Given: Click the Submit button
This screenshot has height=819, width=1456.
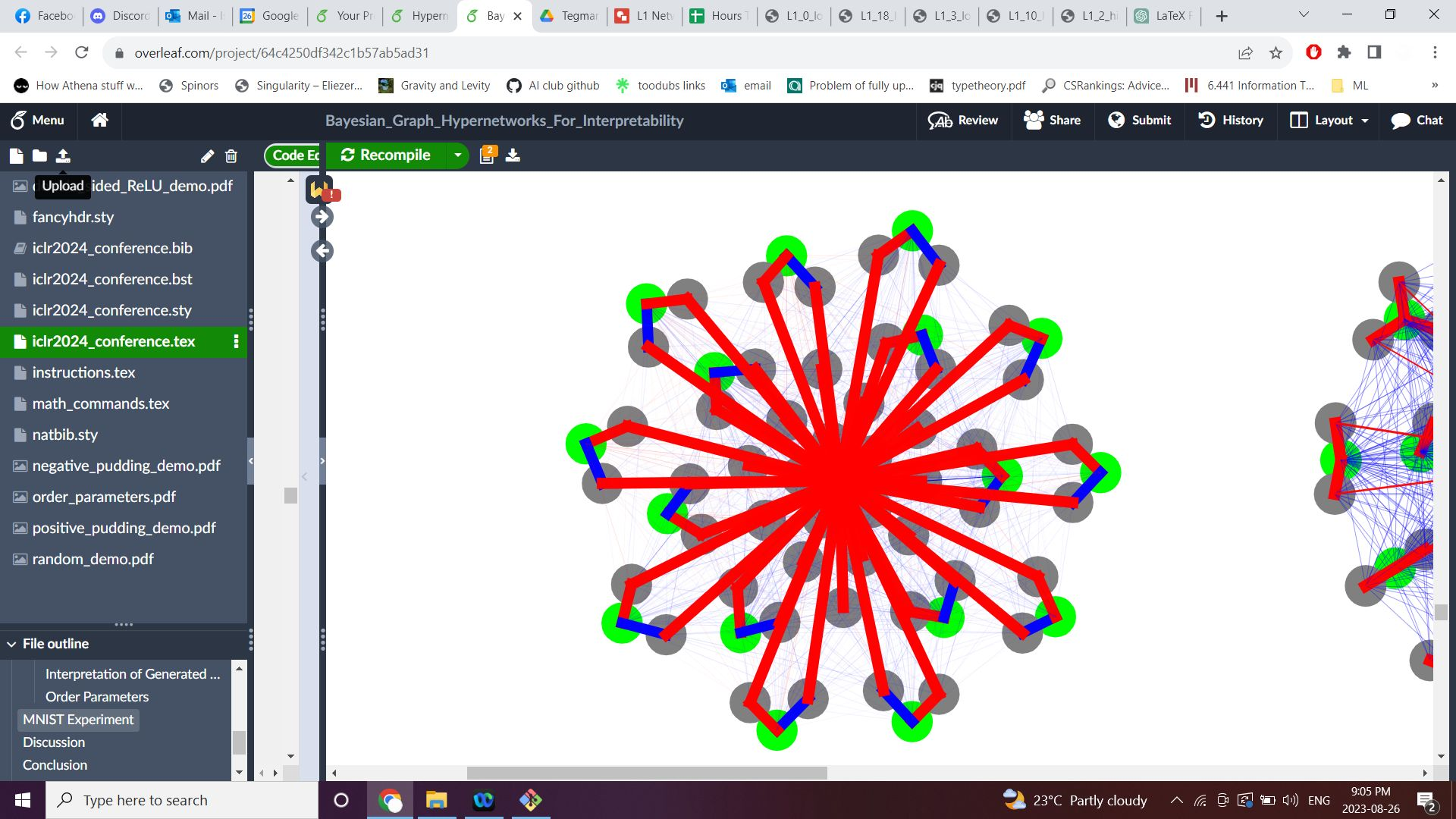Looking at the screenshot, I should click(x=1139, y=120).
